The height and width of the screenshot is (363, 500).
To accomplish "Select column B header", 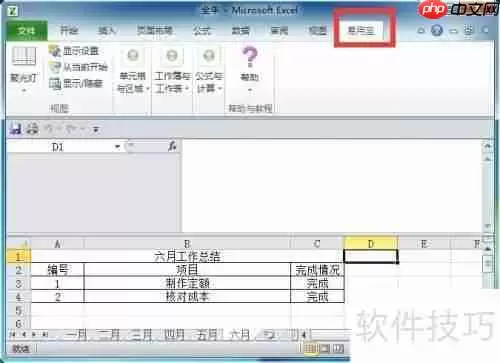I will coord(187,244).
